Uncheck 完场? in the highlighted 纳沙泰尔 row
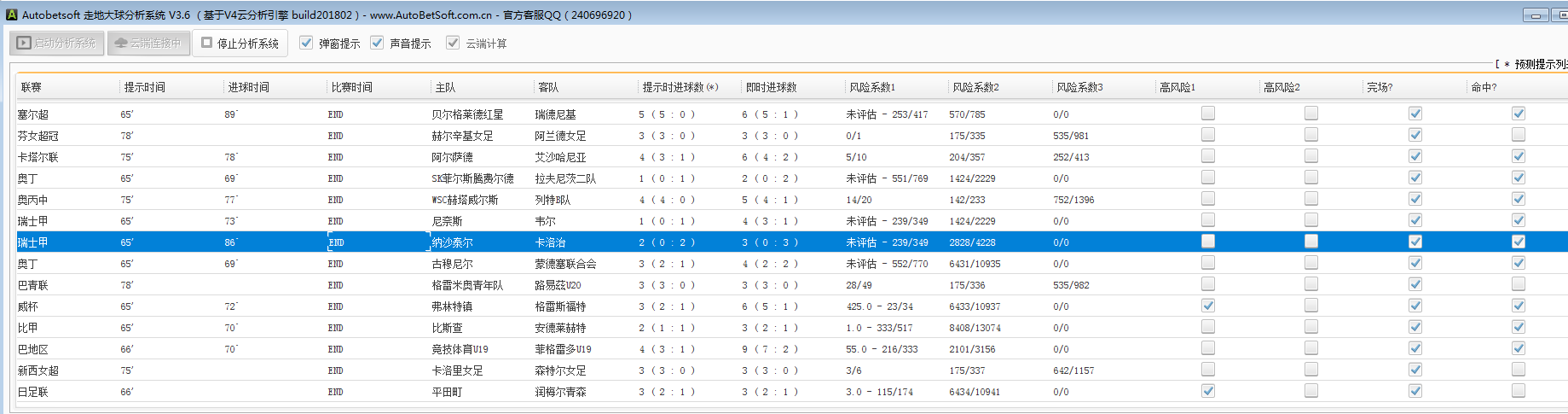The height and width of the screenshot is (414, 1568). (x=1415, y=242)
